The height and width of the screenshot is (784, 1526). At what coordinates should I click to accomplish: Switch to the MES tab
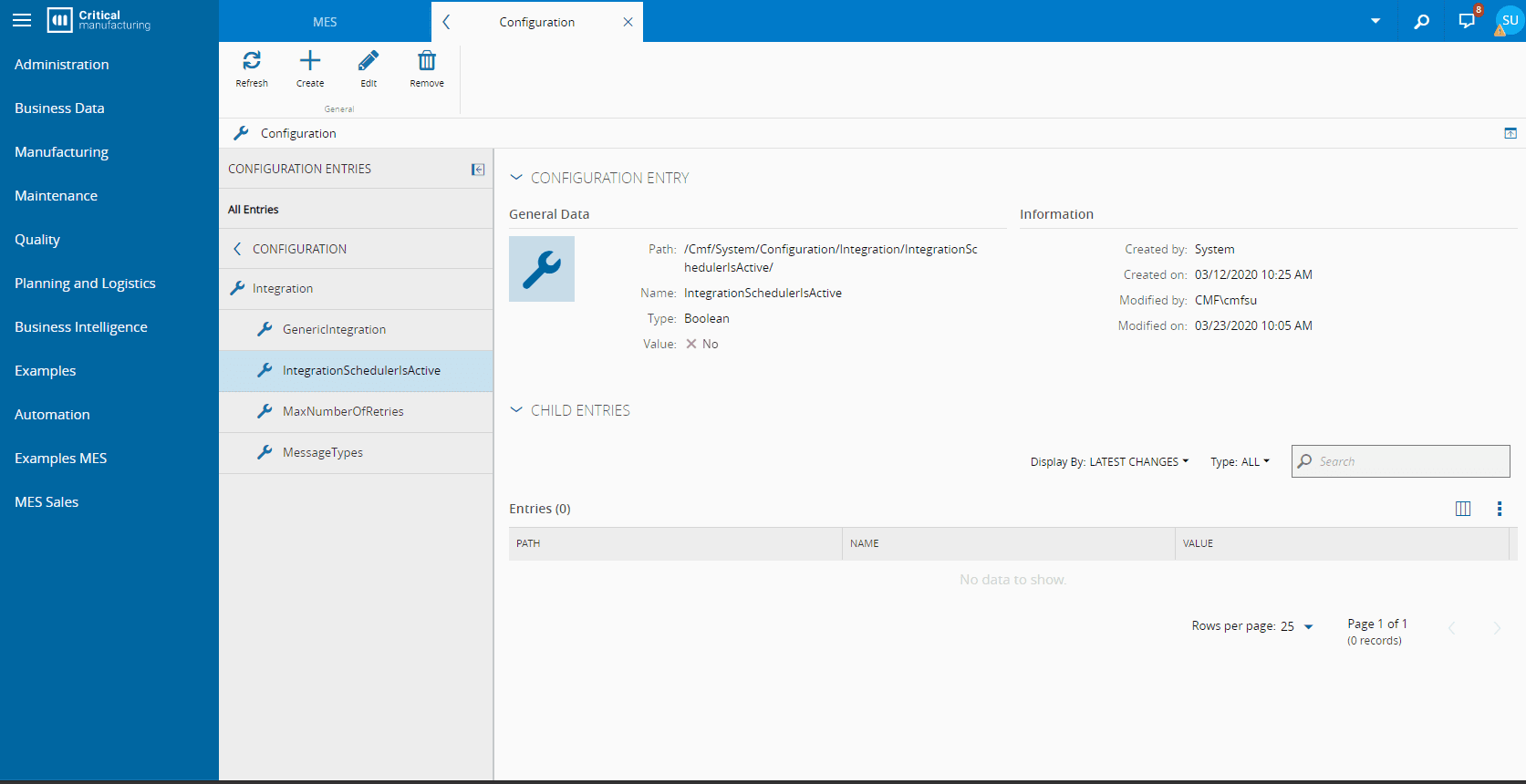coord(325,22)
